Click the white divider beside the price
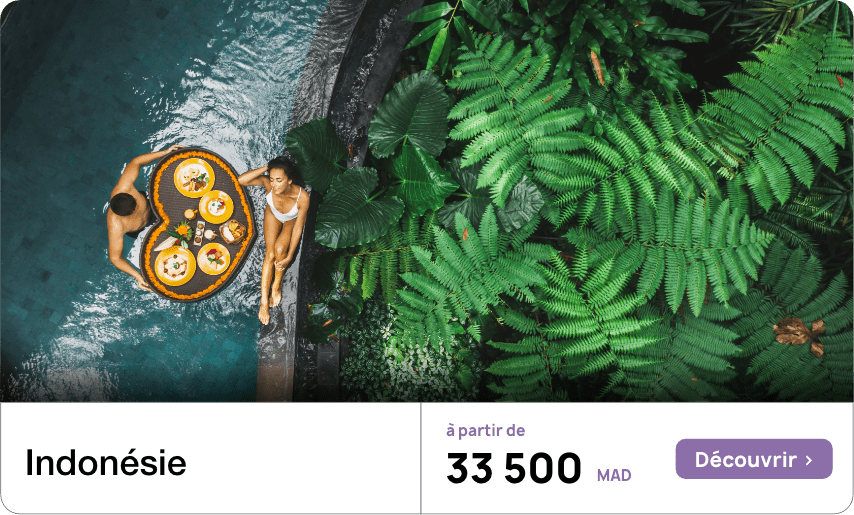This screenshot has width=854, height=515. 420,458
